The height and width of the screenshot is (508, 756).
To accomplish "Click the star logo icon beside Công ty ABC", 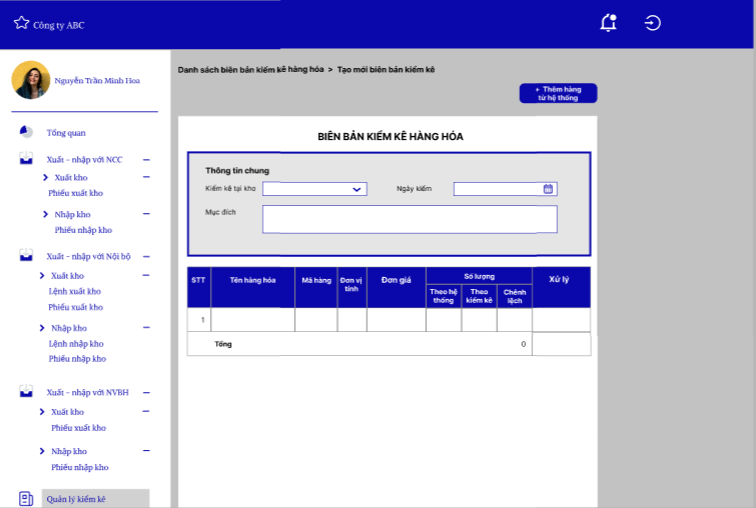I will [x=21, y=23].
